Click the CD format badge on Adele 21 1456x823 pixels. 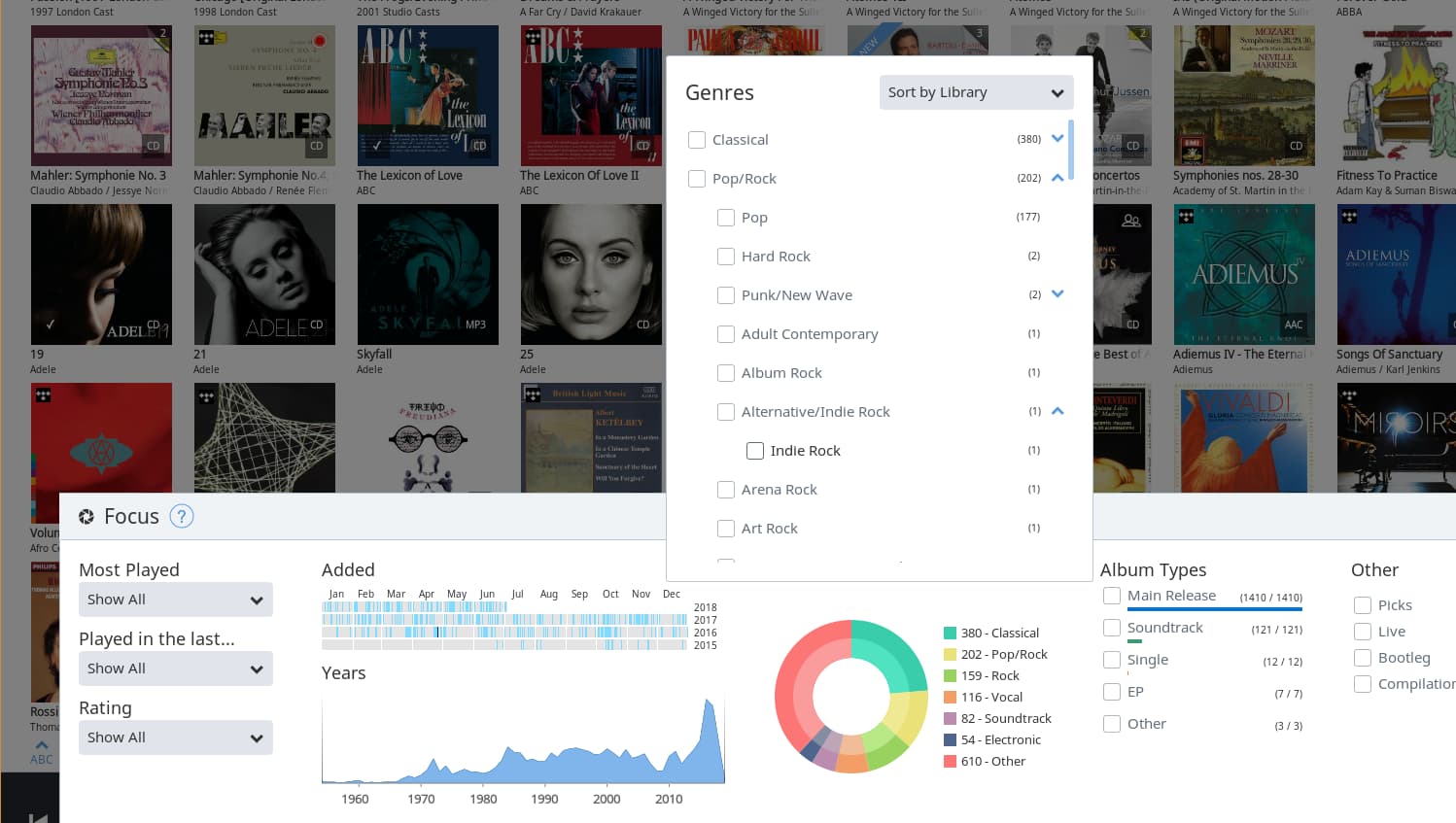(x=316, y=325)
